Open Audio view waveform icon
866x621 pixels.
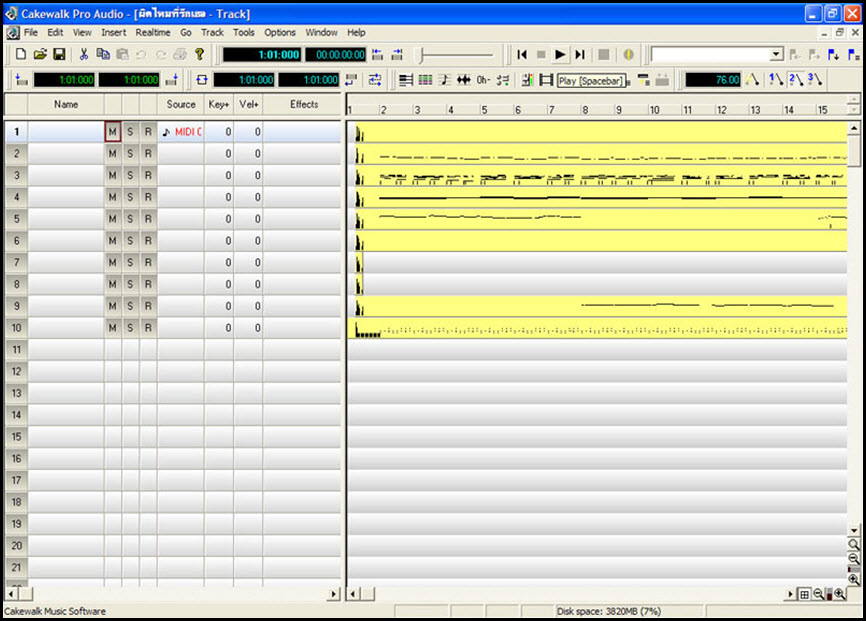[464, 80]
